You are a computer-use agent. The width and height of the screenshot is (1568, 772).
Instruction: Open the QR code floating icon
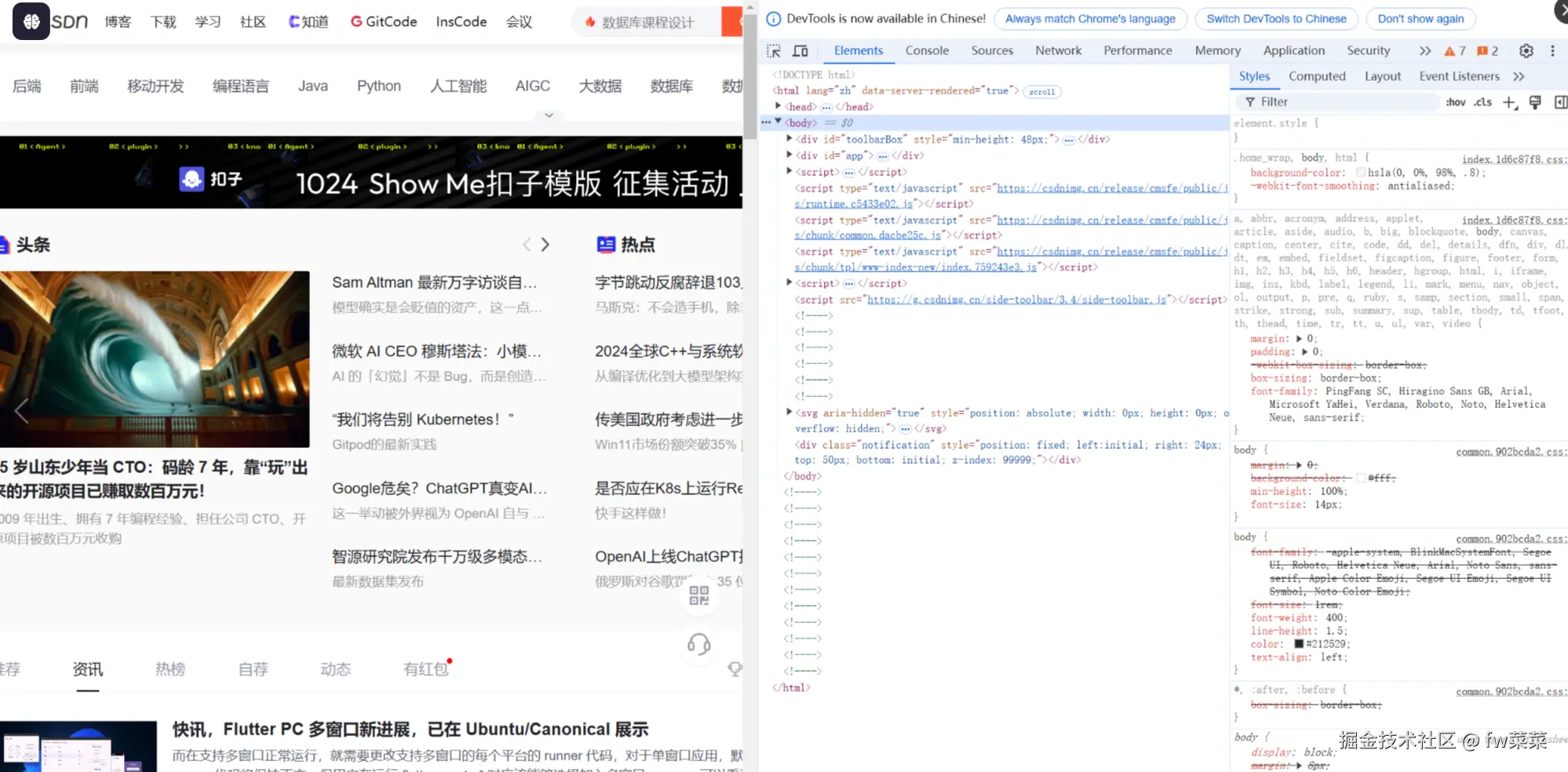699,595
